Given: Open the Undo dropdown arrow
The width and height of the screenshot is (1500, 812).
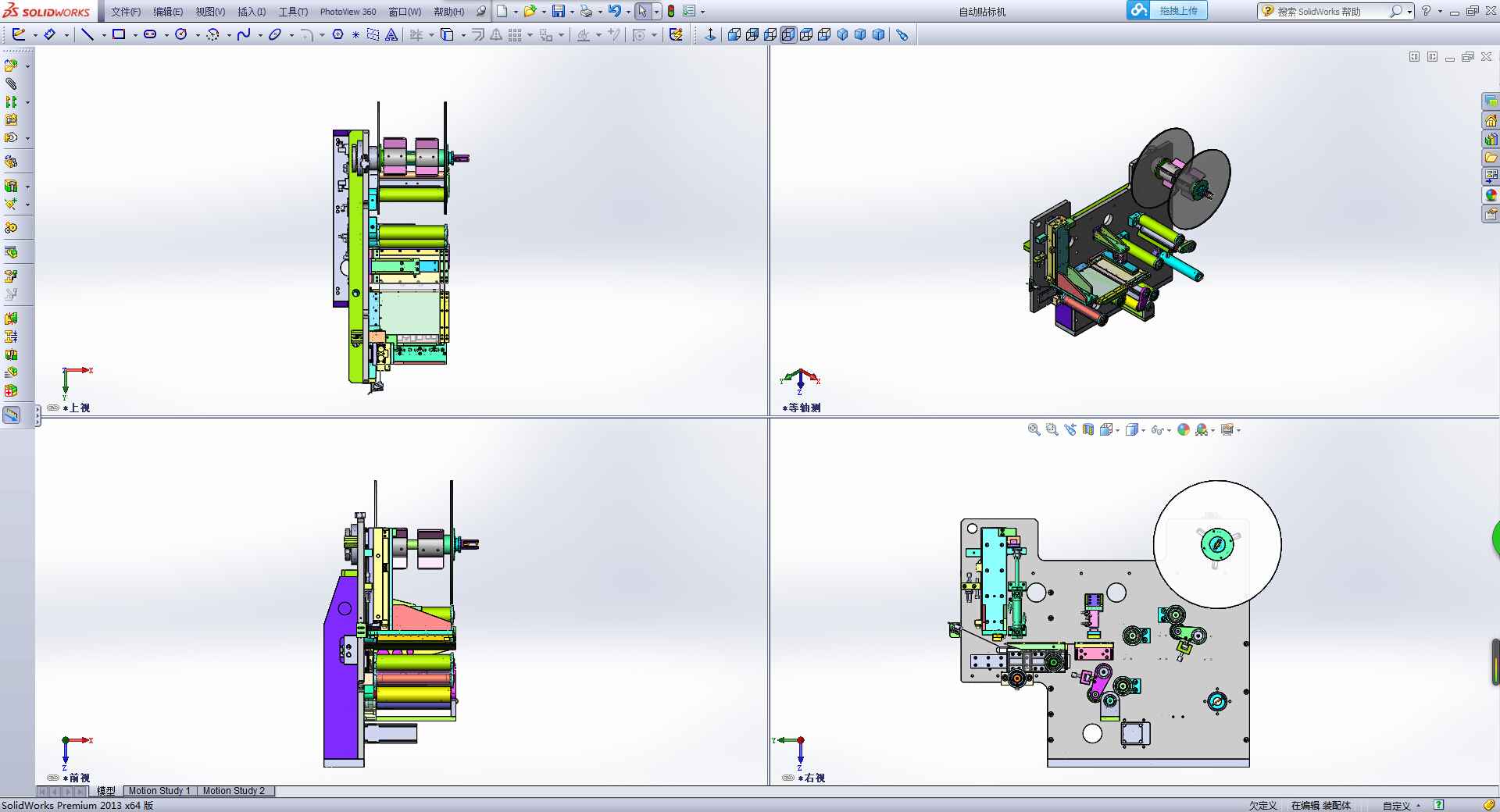Looking at the screenshot, I should pyautogui.click(x=628, y=12).
